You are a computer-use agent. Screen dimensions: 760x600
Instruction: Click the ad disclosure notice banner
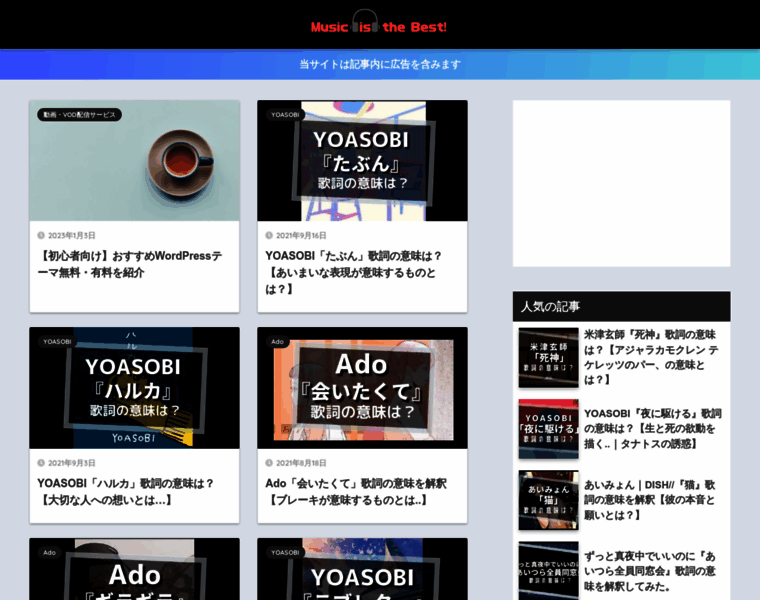click(x=380, y=64)
